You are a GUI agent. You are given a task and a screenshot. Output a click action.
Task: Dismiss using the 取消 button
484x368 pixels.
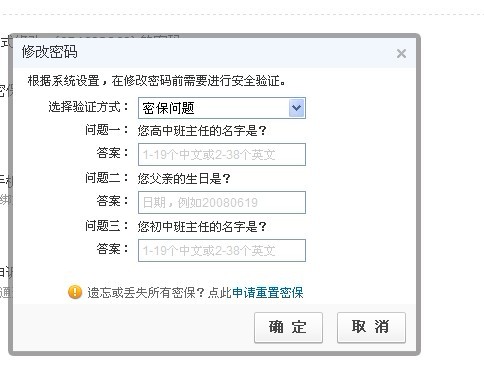coord(371,327)
